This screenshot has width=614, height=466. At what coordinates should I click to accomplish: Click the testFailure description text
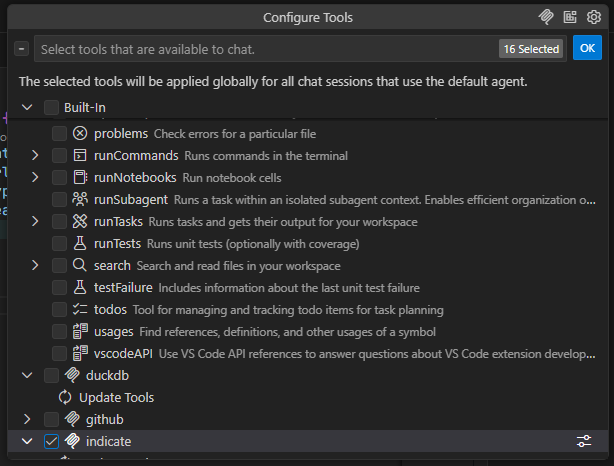click(x=289, y=288)
